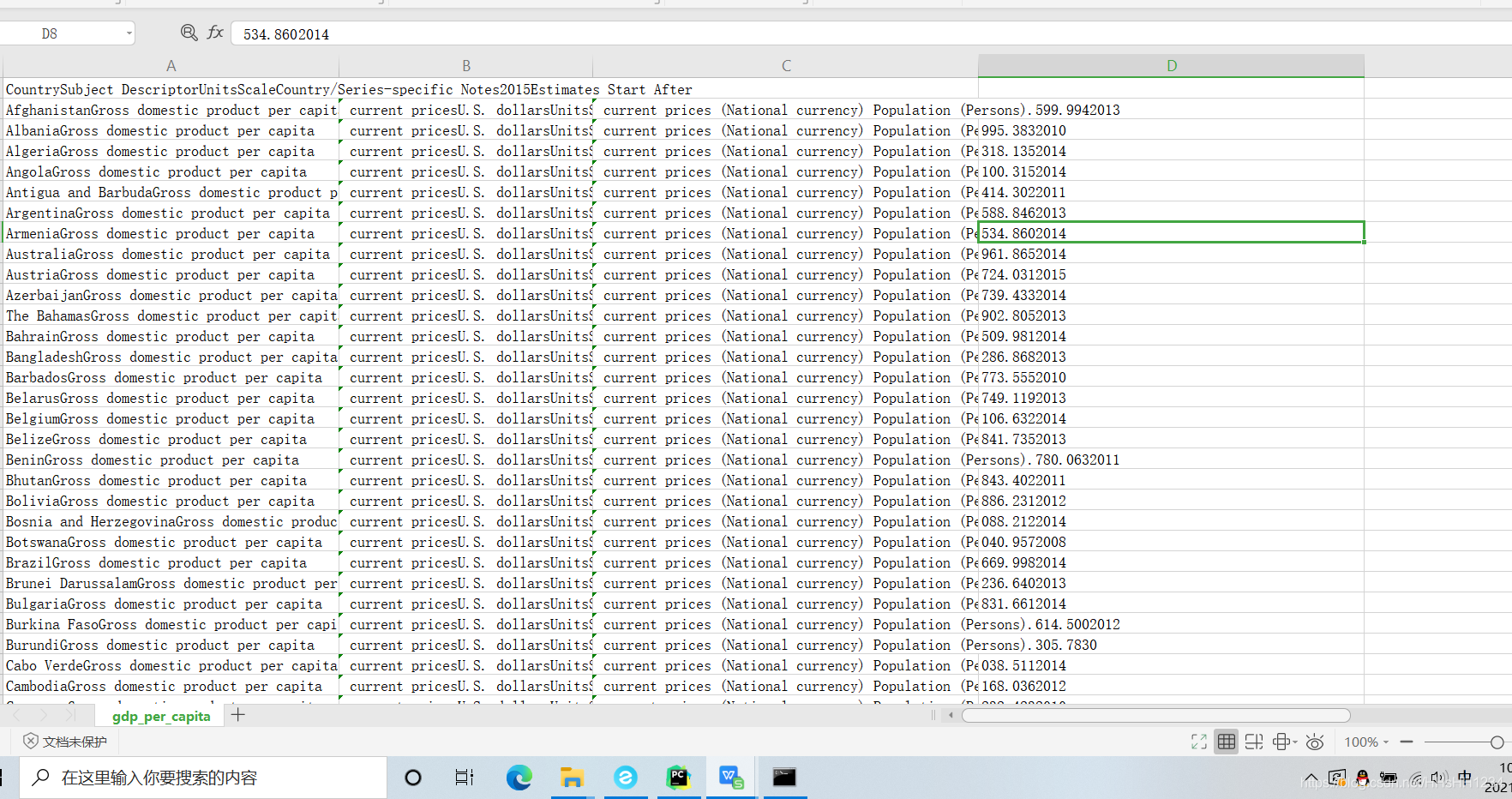Open Task View on the taskbar
Screen dimensions: 1512x799
(465, 778)
